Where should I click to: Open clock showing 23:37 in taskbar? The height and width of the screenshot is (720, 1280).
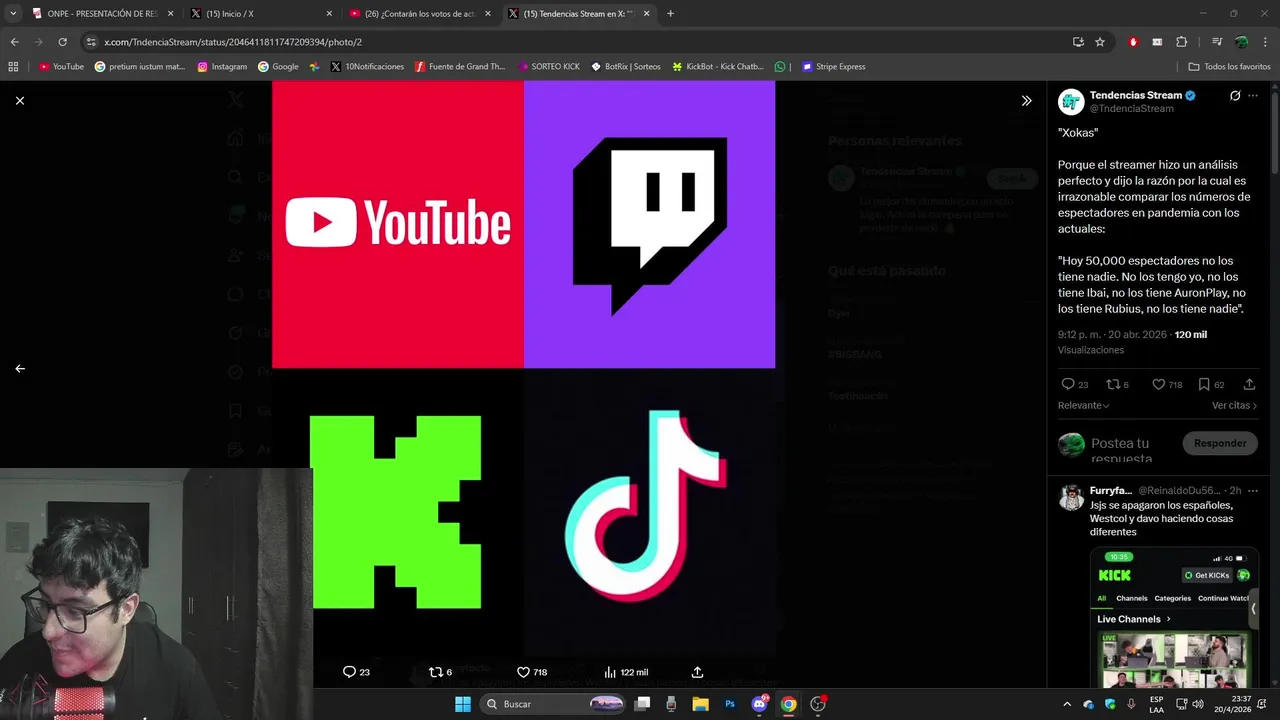(x=1232, y=704)
